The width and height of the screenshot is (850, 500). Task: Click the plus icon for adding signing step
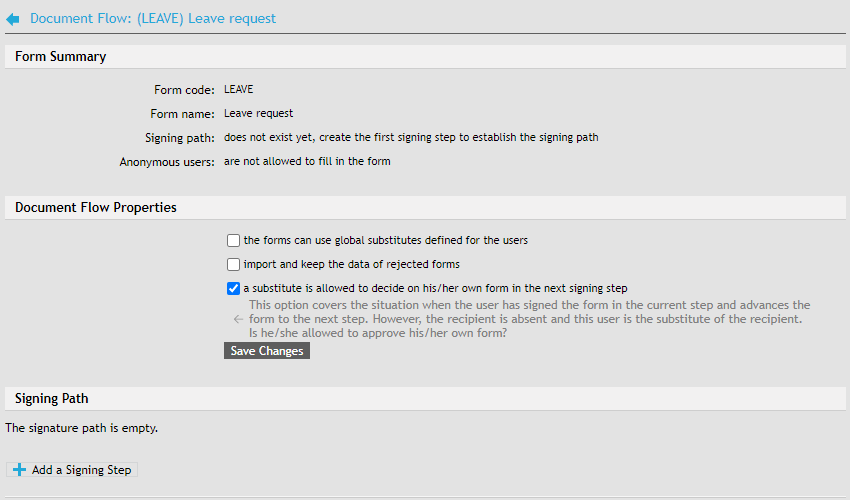click(x=19, y=470)
